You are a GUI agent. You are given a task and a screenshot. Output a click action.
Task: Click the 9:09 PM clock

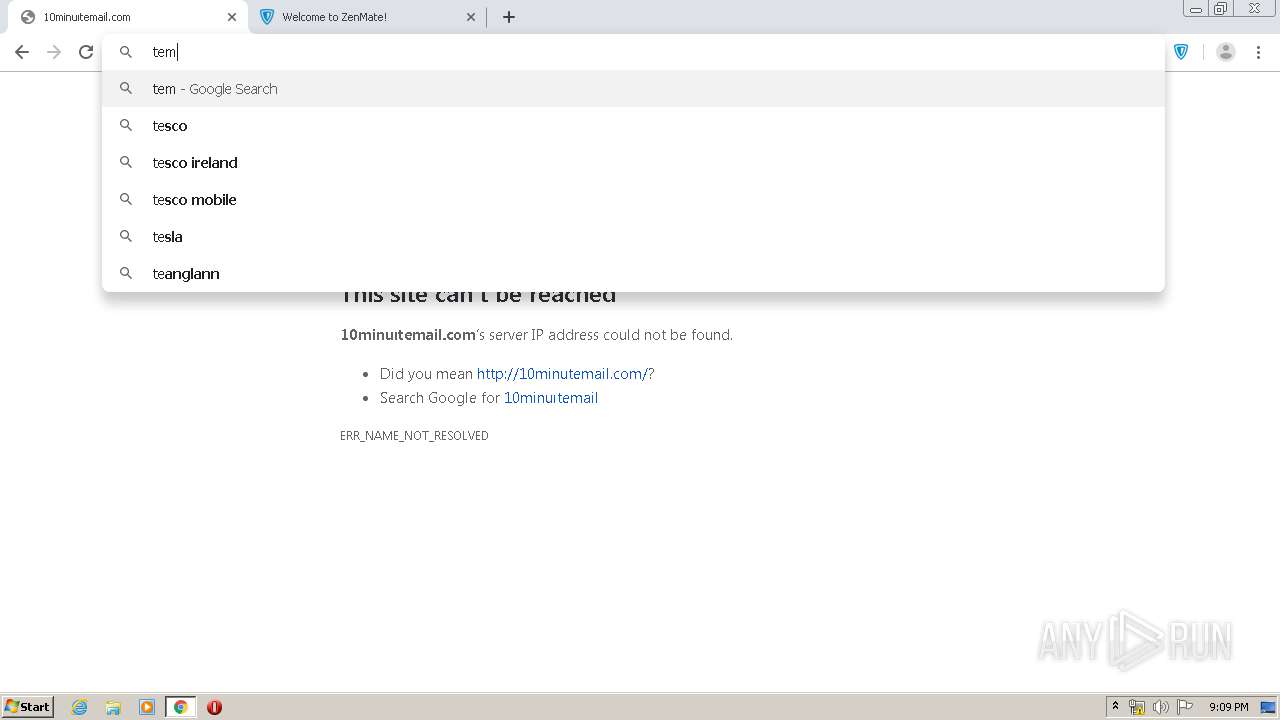tap(1228, 707)
